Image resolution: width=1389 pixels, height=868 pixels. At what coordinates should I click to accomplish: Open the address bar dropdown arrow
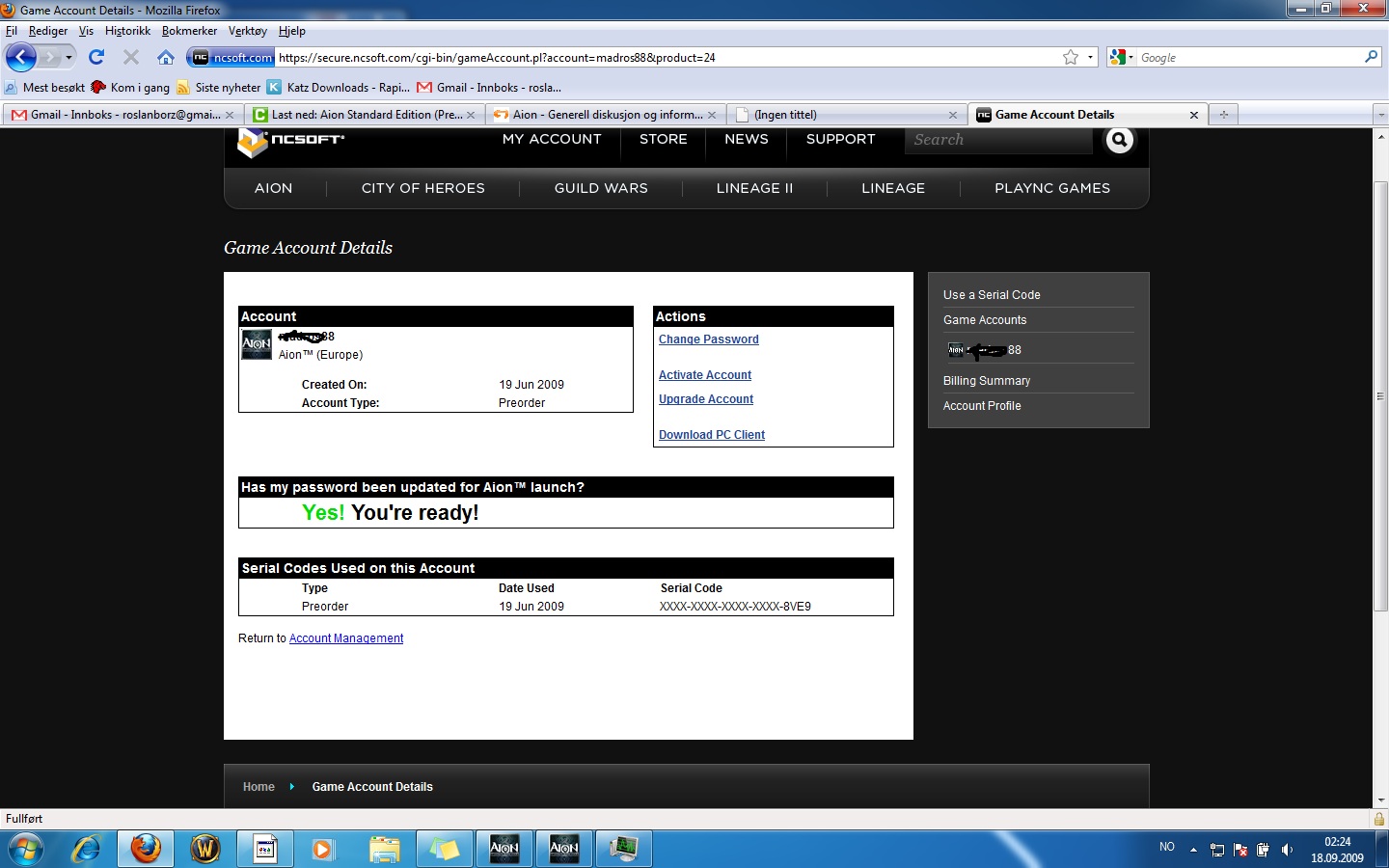[x=1091, y=57]
